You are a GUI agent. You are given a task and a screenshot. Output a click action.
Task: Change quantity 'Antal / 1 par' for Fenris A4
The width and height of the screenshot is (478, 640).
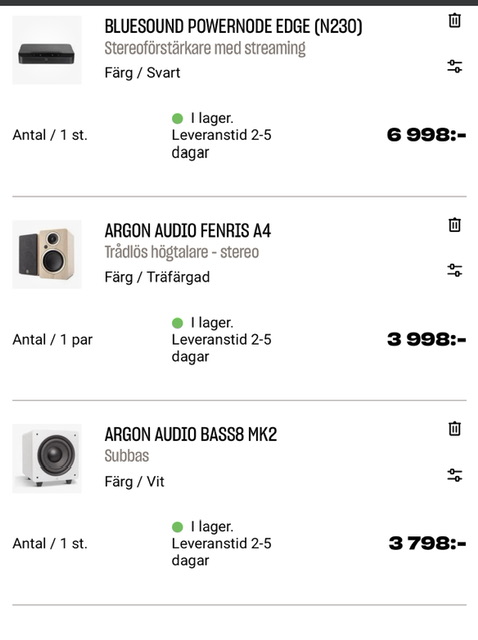click(53, 340)
